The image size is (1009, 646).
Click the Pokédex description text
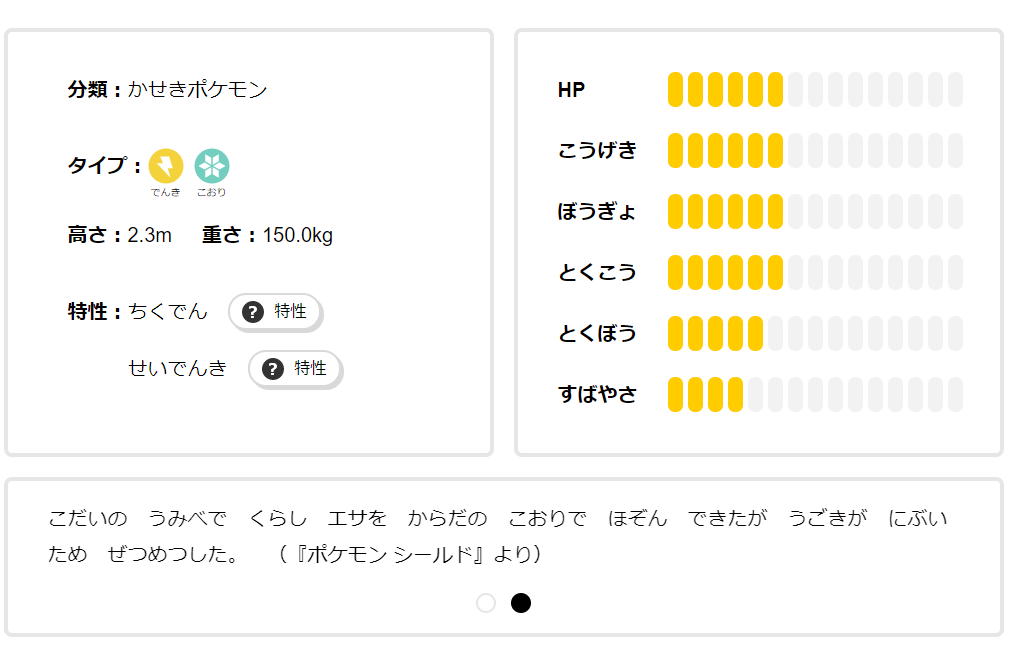coord(497,536)
